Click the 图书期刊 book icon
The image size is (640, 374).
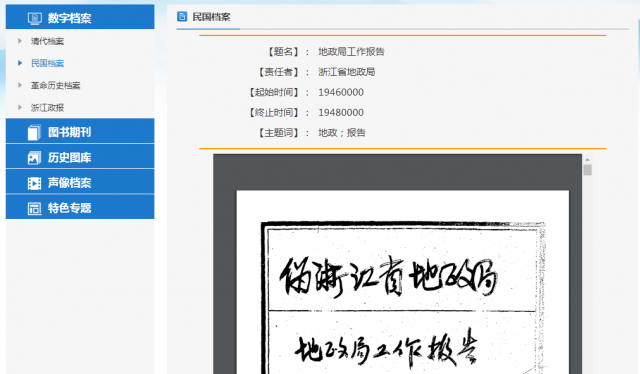click(34, 132)
